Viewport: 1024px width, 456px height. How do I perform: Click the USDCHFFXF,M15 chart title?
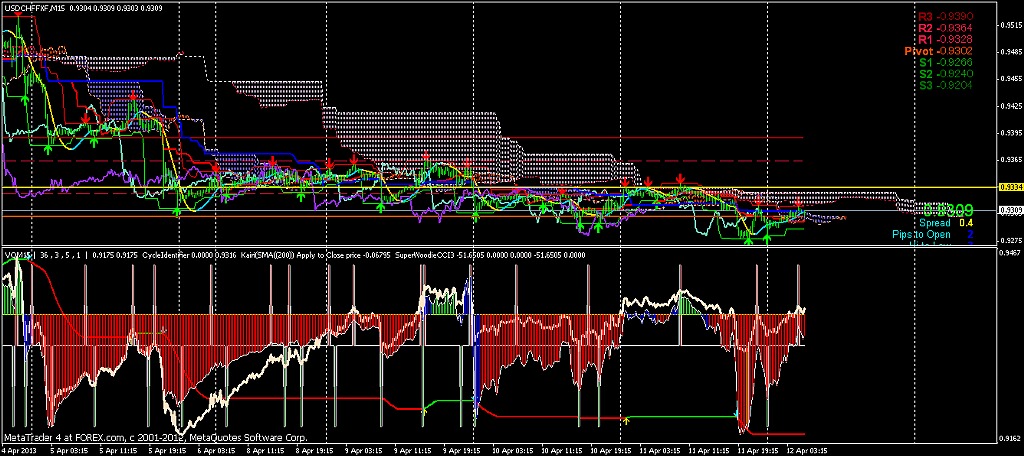[33, 8]
